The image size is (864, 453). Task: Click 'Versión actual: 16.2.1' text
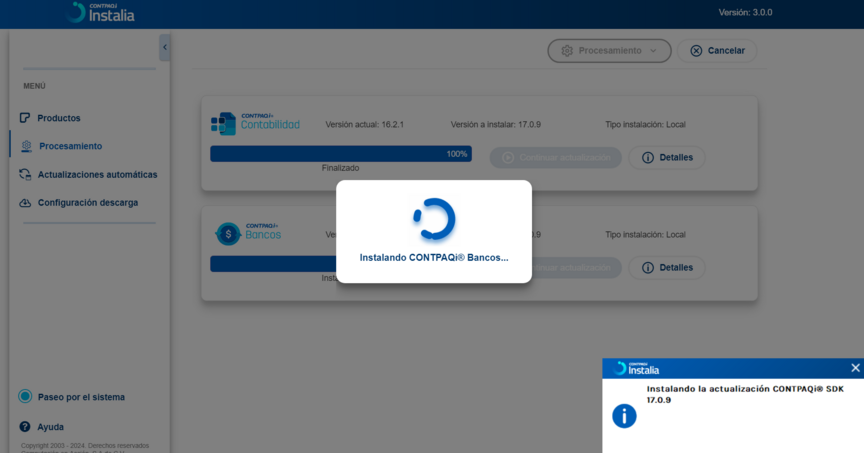point(364,125)
